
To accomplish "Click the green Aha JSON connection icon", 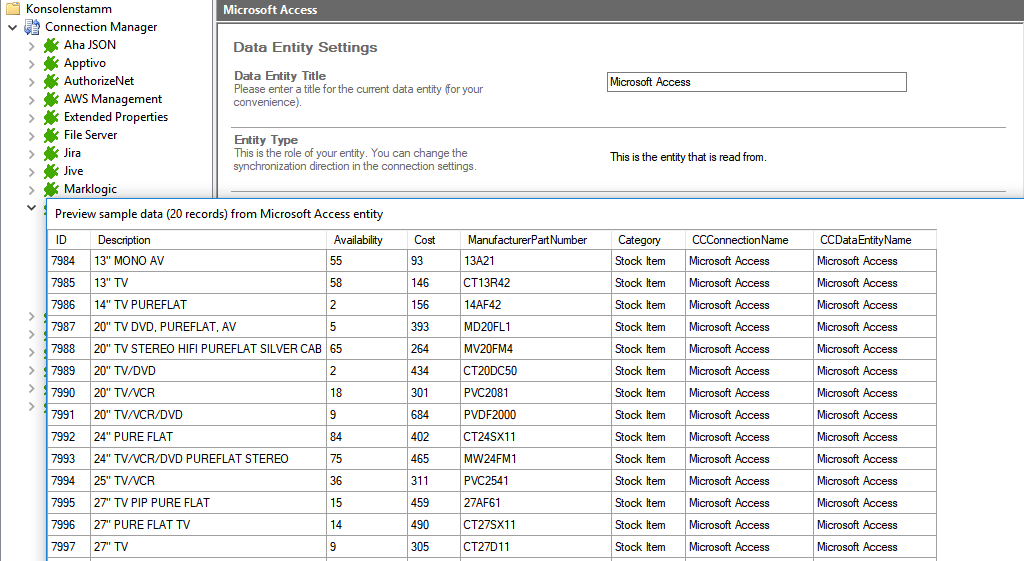I will coord(51,45).
